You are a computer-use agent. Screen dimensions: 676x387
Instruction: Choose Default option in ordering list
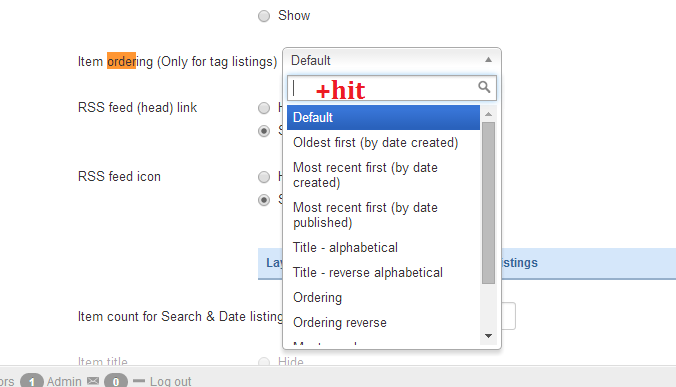383,117
